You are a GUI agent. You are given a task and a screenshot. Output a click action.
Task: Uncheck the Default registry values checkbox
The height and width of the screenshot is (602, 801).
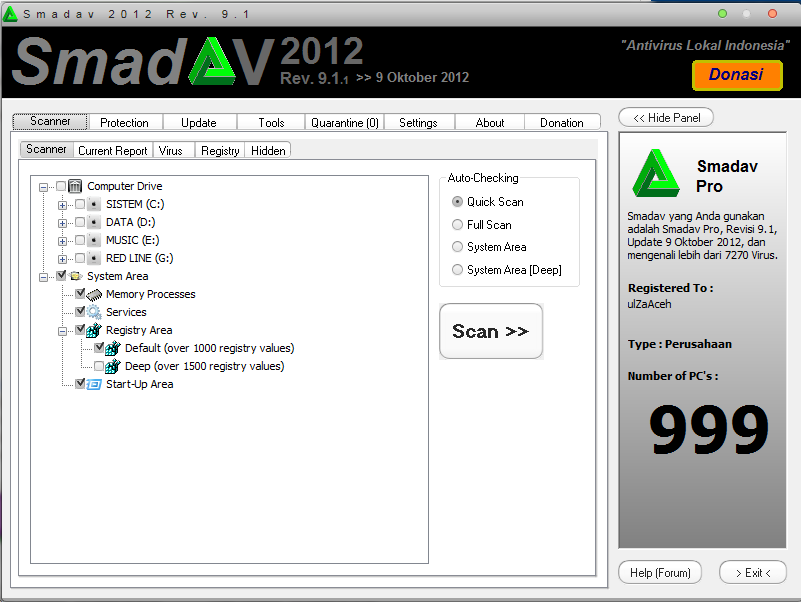click(x=99, y=348)
